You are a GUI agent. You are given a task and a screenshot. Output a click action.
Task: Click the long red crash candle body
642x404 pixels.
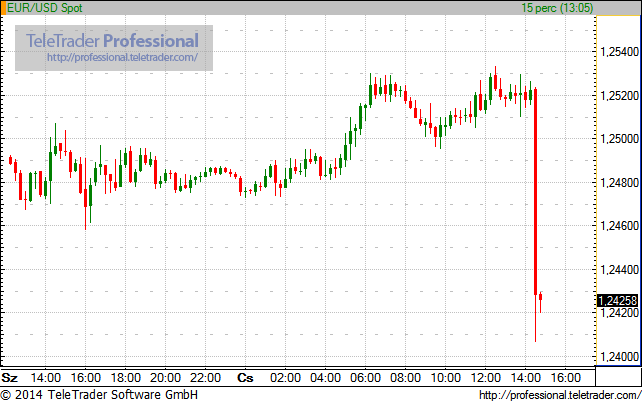coord(536,191)
